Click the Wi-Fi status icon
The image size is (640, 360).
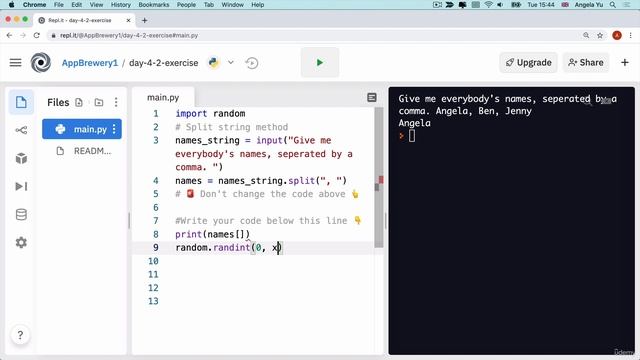click(488, 5)
